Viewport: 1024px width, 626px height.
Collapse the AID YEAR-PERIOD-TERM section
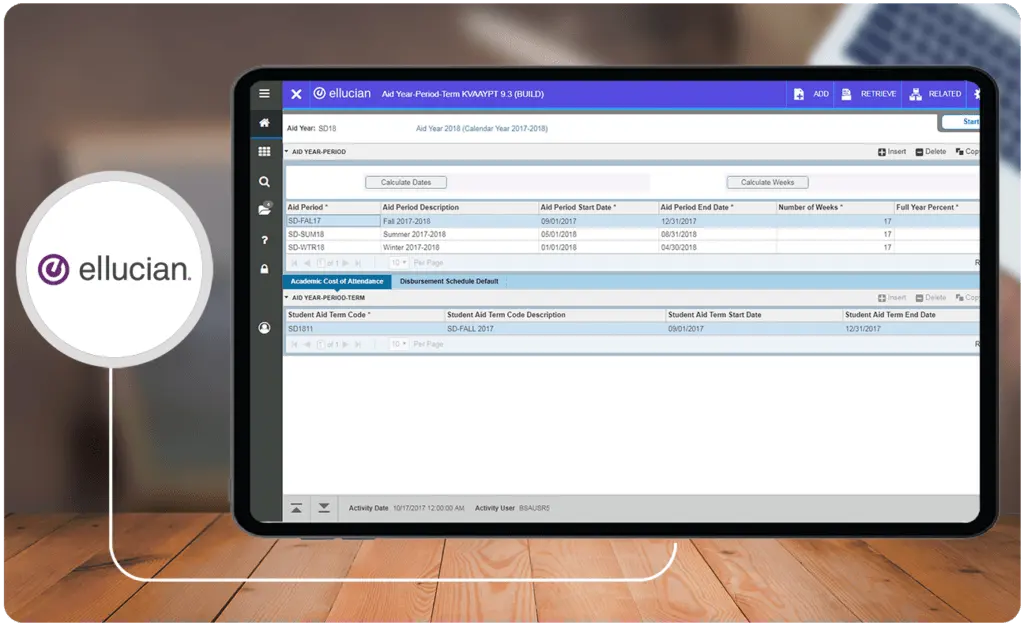point(286,298)
